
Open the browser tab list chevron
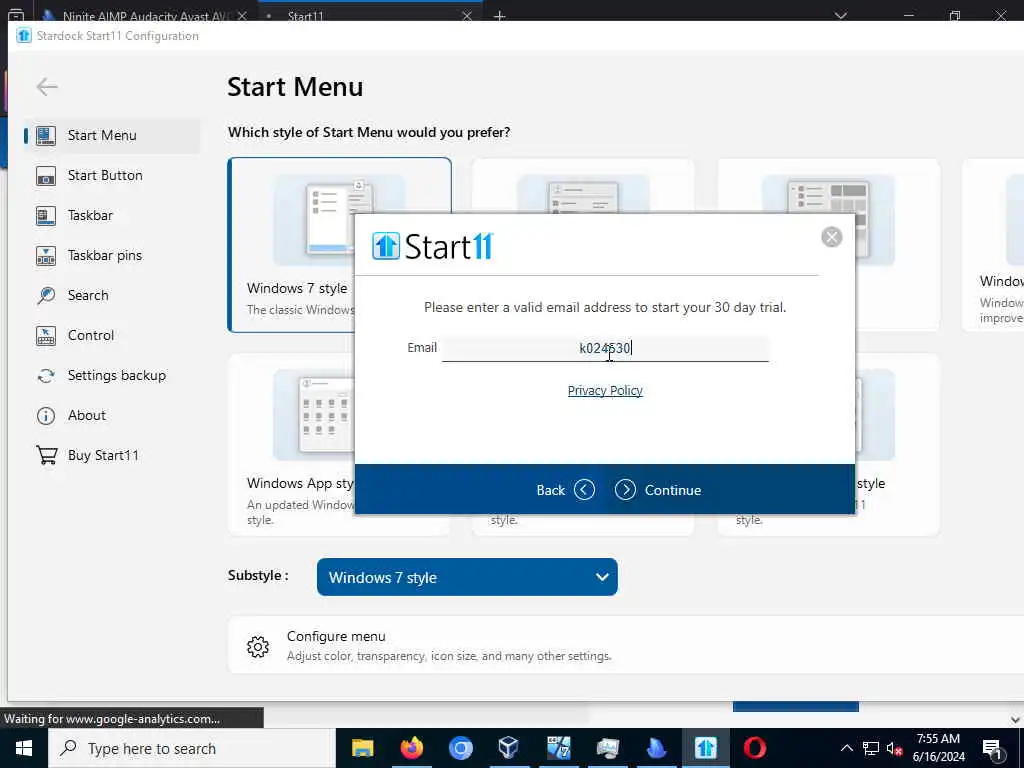pos(840,16)
